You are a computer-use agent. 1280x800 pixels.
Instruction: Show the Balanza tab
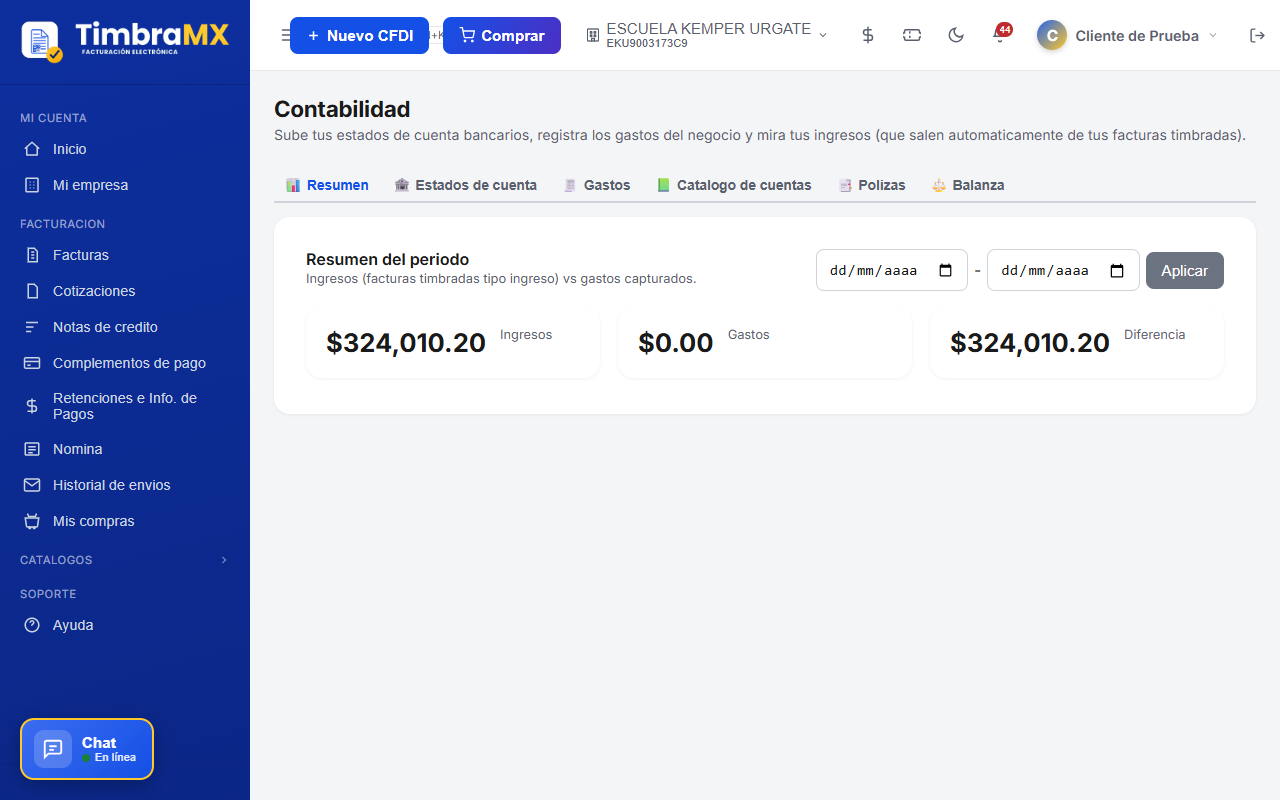click(x=968, y=185)
